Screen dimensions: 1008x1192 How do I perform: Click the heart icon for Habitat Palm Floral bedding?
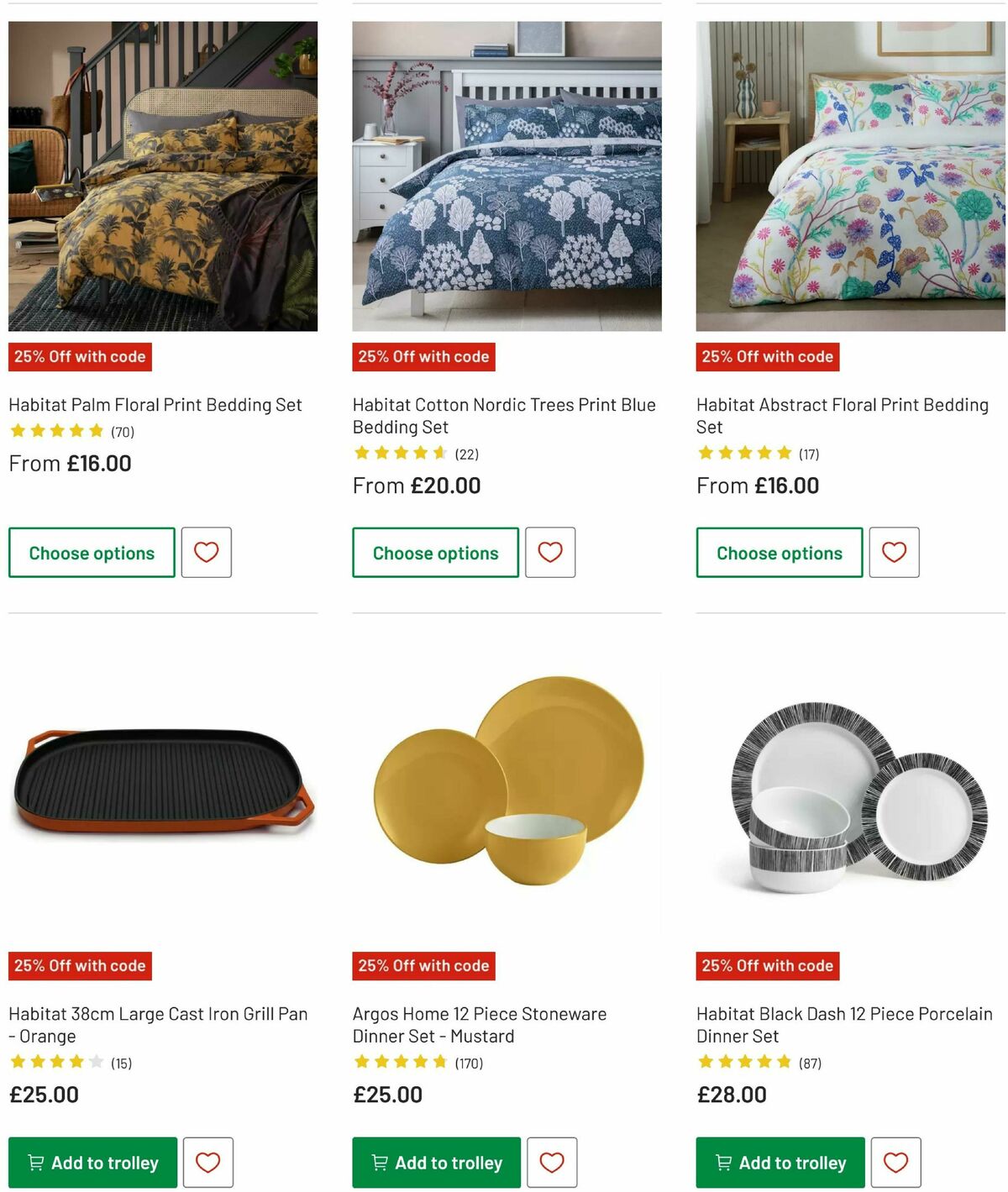pyautogui.click(x=206, y=552)
